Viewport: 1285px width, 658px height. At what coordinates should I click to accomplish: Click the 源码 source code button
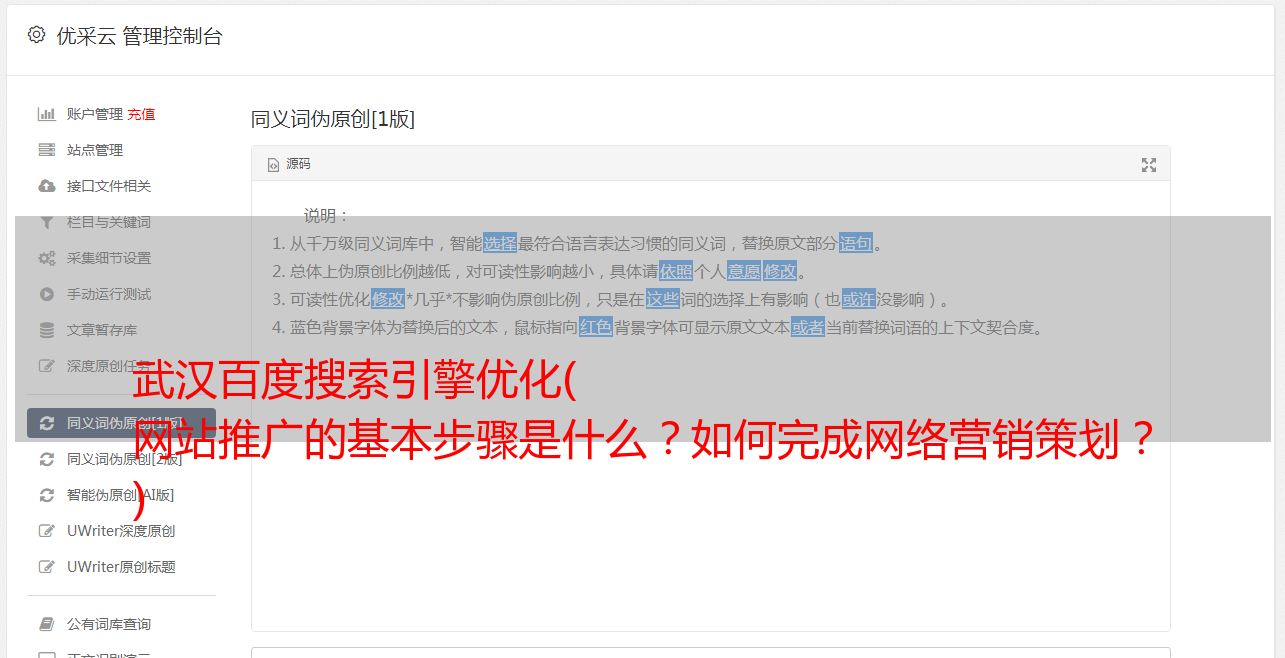pos(289,164)
